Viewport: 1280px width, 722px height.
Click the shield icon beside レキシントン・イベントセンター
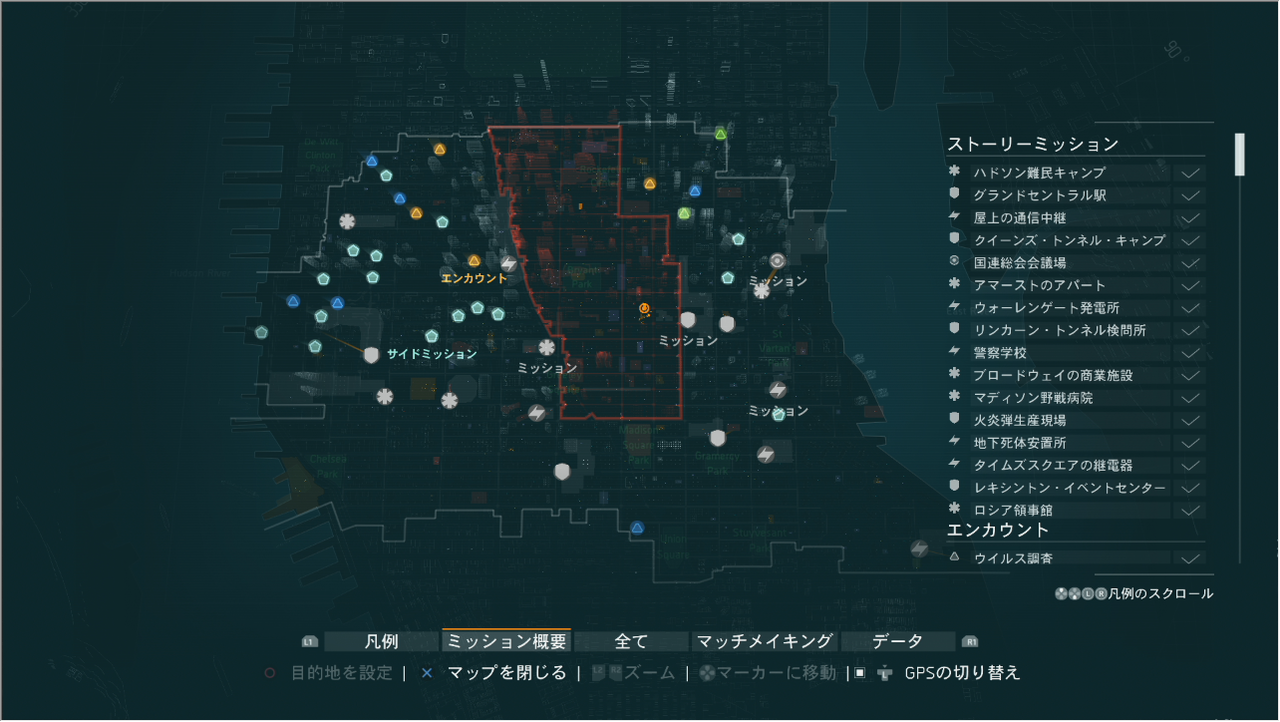(954, 487)
